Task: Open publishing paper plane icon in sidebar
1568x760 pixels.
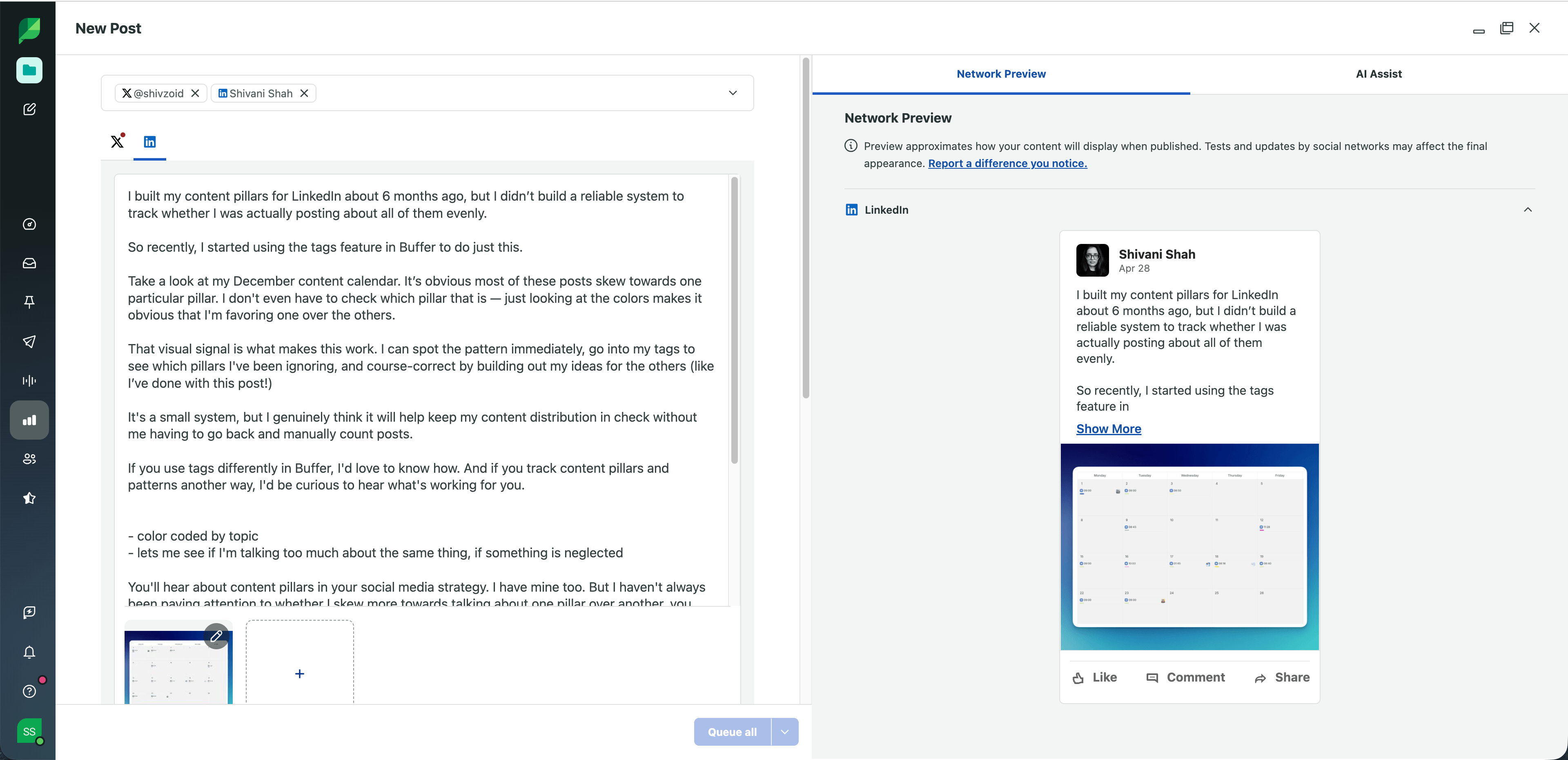Action: pos(29,342)
